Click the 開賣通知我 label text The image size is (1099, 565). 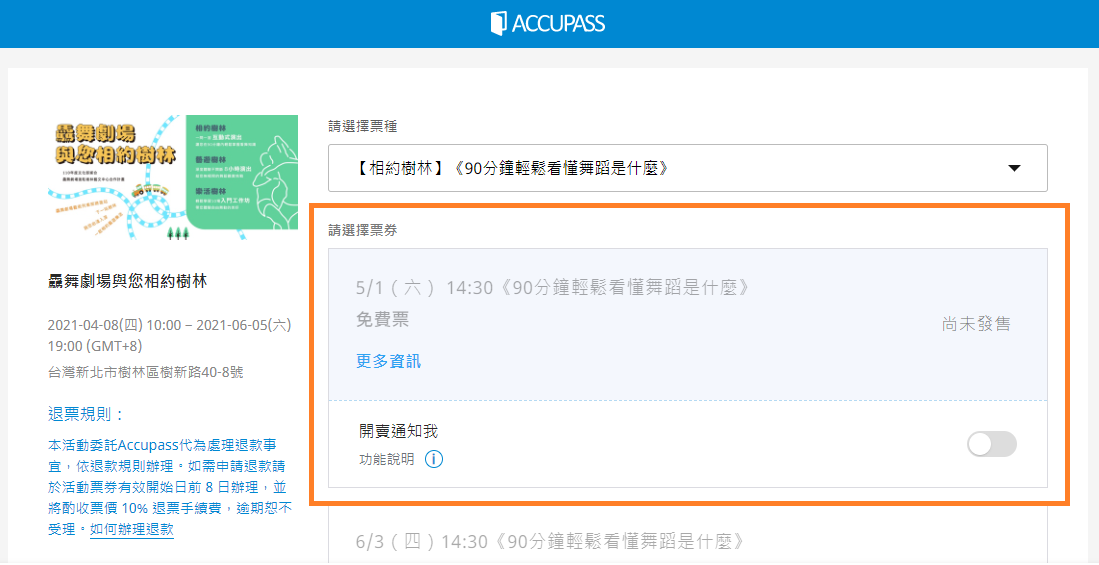click(x=398, y=432)
